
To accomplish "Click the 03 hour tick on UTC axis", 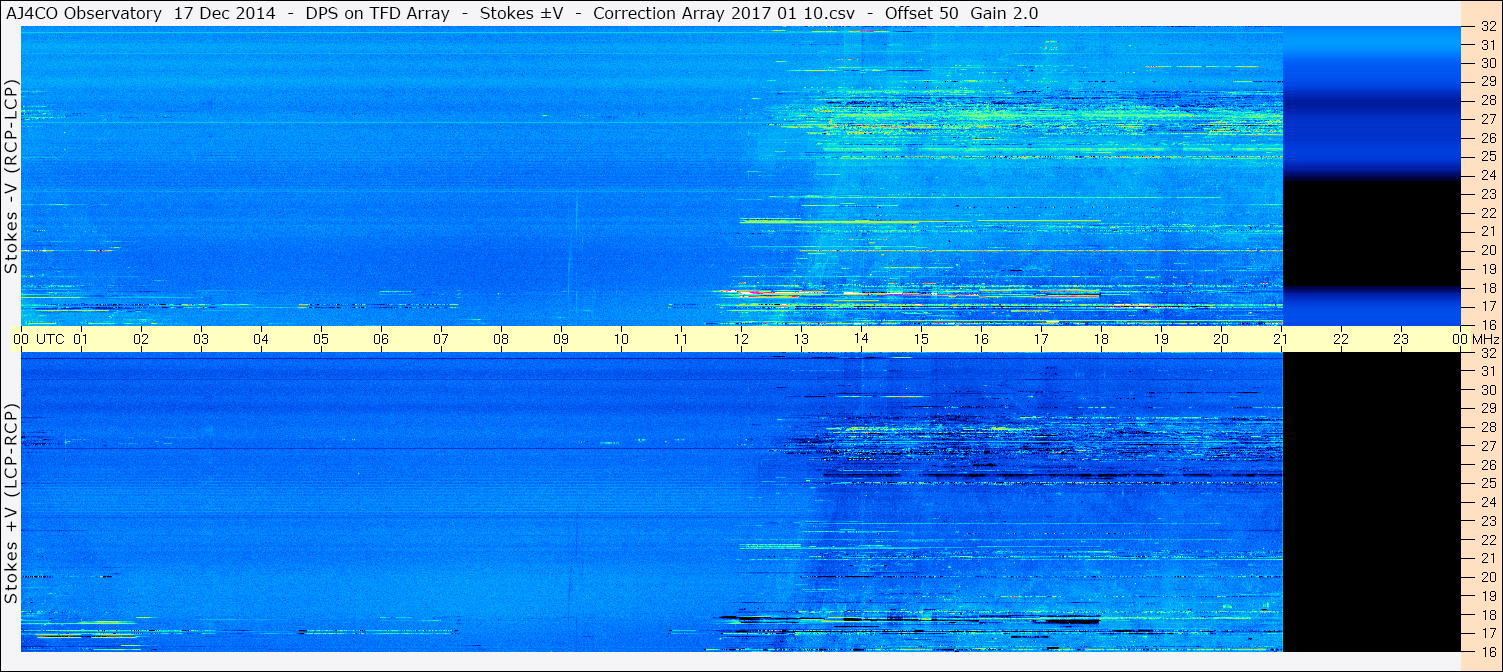I will (x=201, y=339).
